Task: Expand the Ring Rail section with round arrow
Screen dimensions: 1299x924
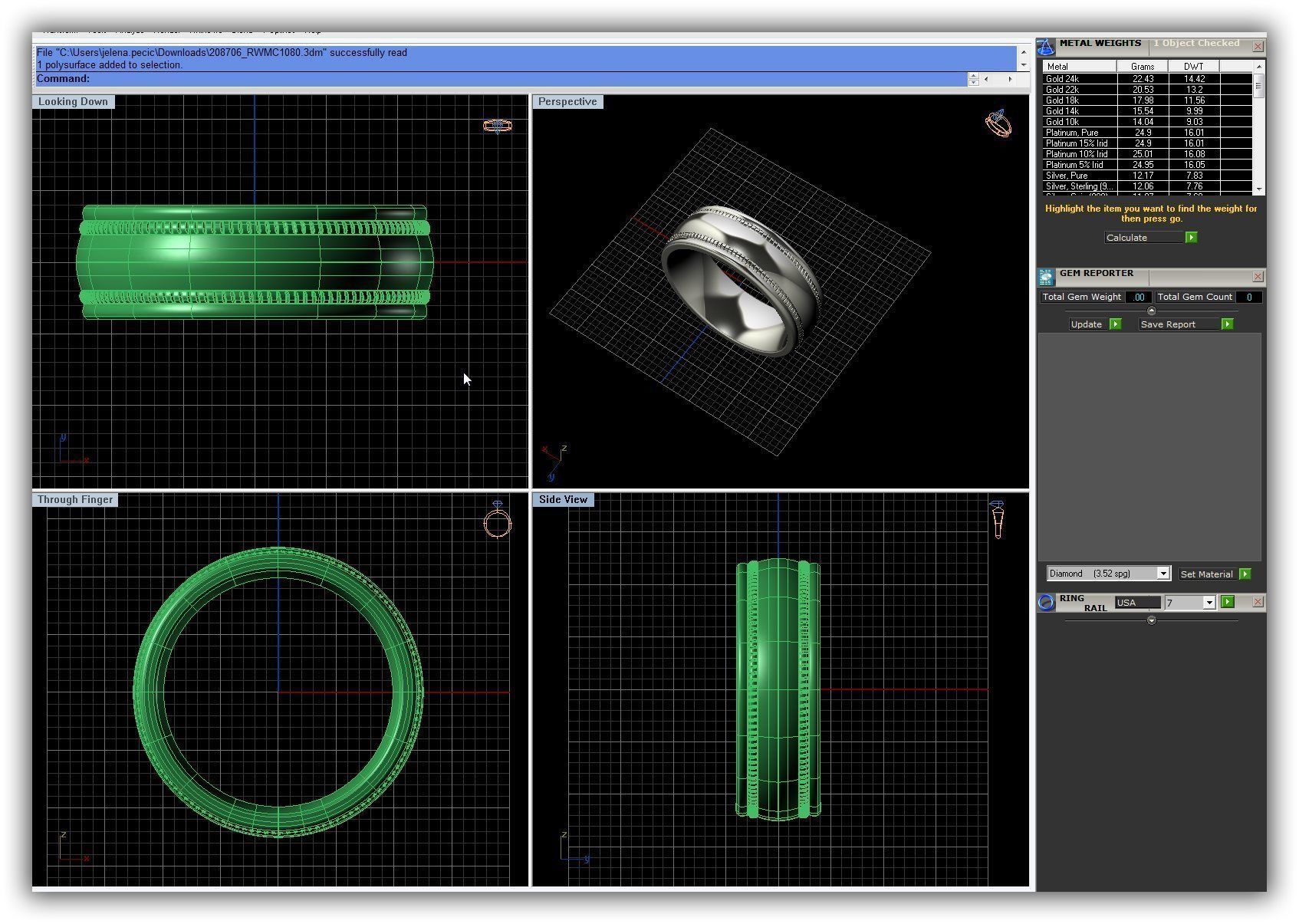Action: click(1151, 620)
